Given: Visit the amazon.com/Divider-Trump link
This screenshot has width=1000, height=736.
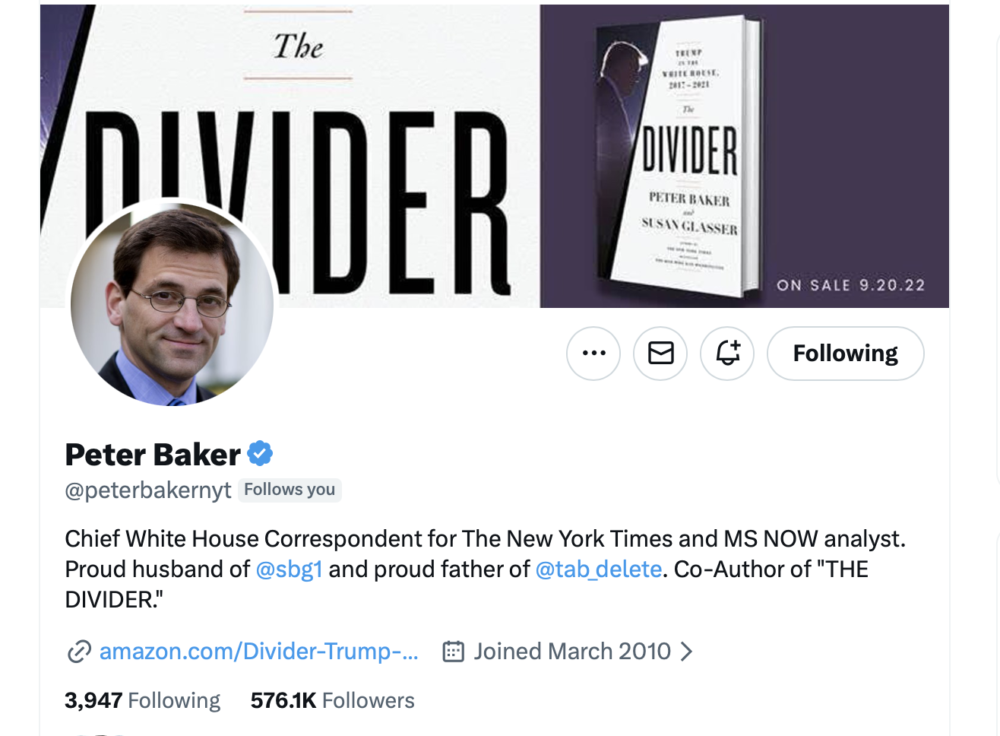Looking at the screenshot, I should 258,652.
